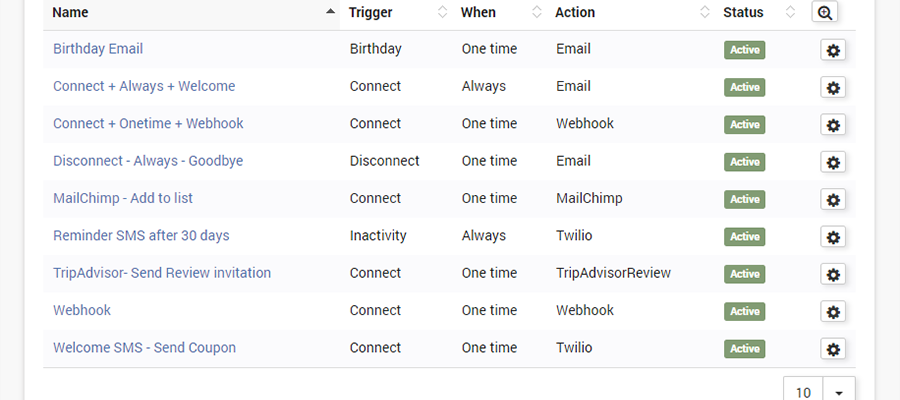Viewport: 900px width, 400px height.
Task: Click the magnifier search icon in table header
Action: click(825, 13)
